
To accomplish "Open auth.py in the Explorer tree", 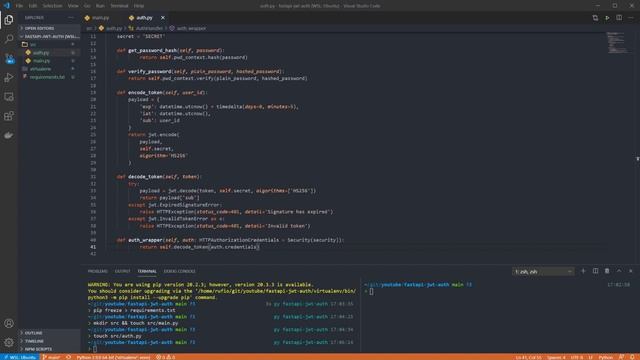I will point(49,52).
